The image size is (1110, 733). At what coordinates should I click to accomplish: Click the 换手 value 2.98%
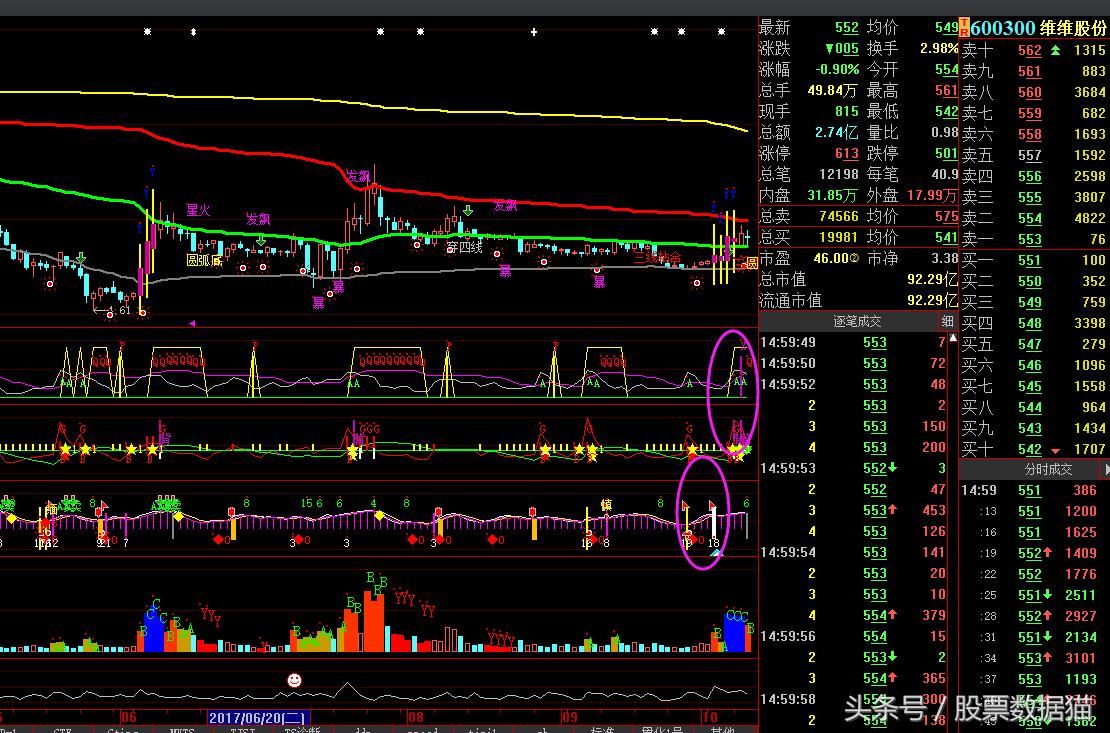939,48
